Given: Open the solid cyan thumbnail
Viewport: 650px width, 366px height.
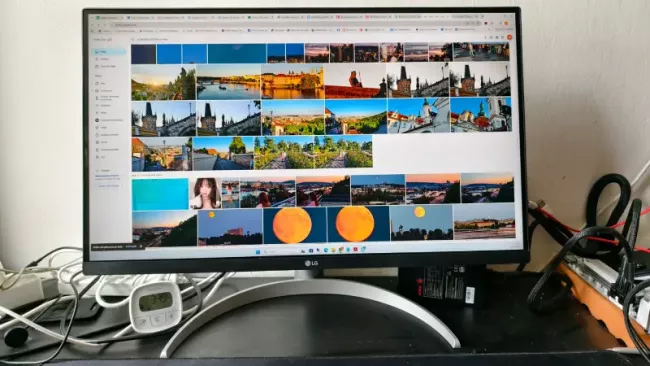Looking at the screenshot, I should [160, 194].
